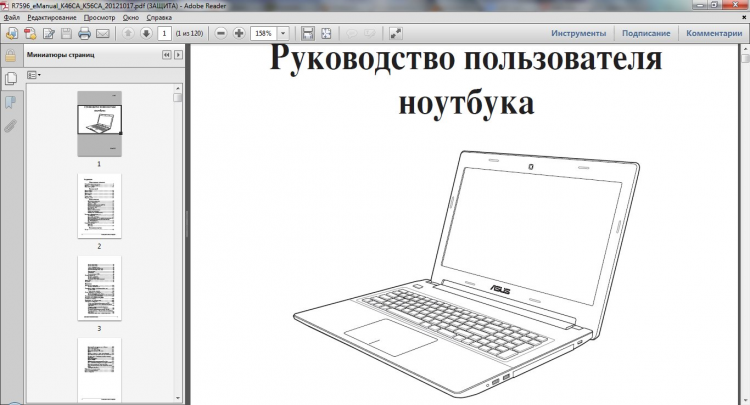Click the highlight text icon
Screen dimensions: 750x405
click(370, 33)
